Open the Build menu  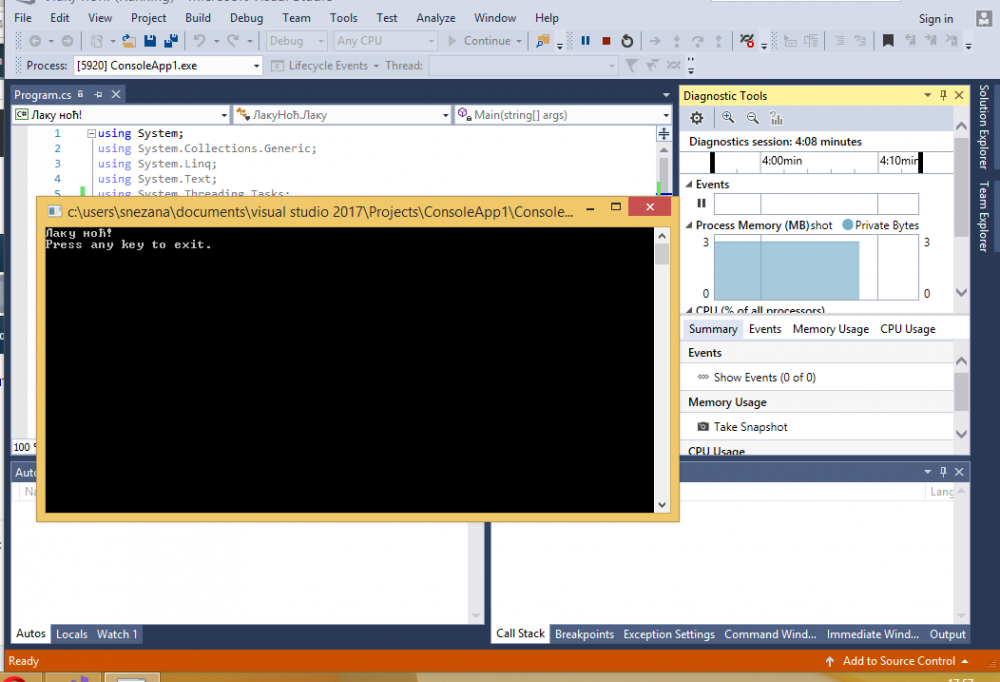click(198, 18)
